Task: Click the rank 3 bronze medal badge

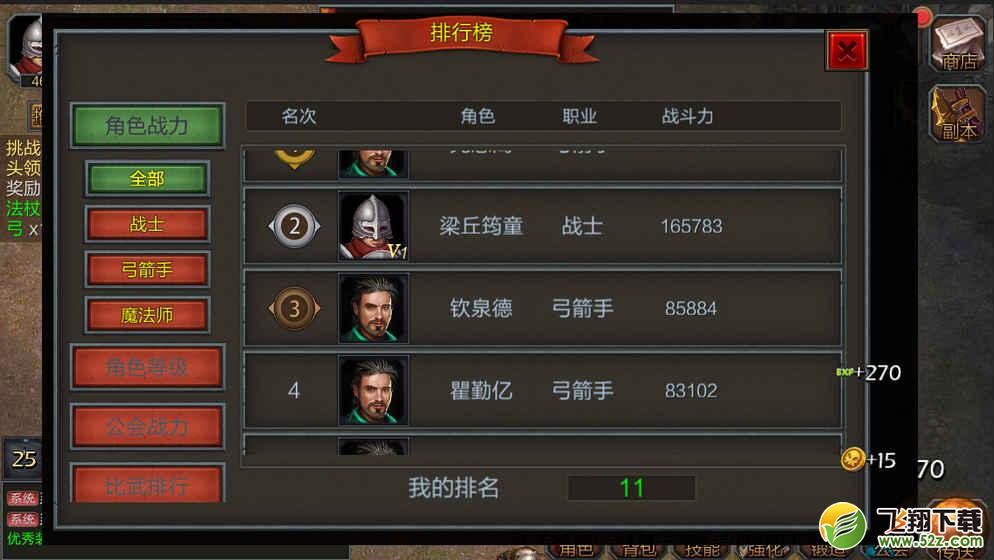Action: (294, 308)
